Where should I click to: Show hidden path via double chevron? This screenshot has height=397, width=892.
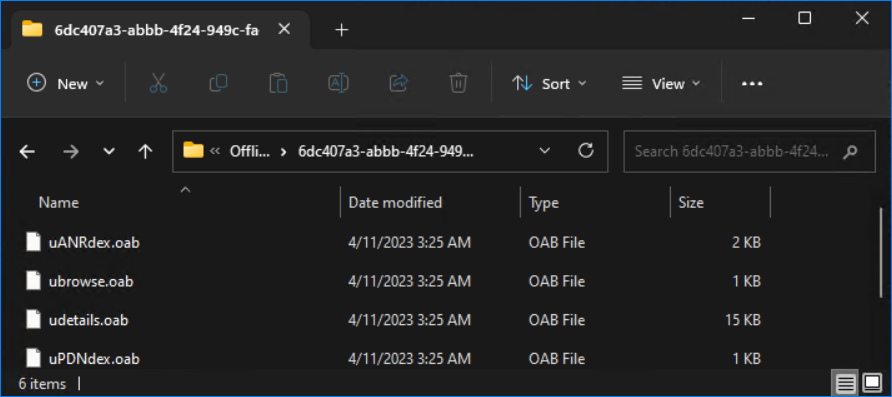click(215, 151)
